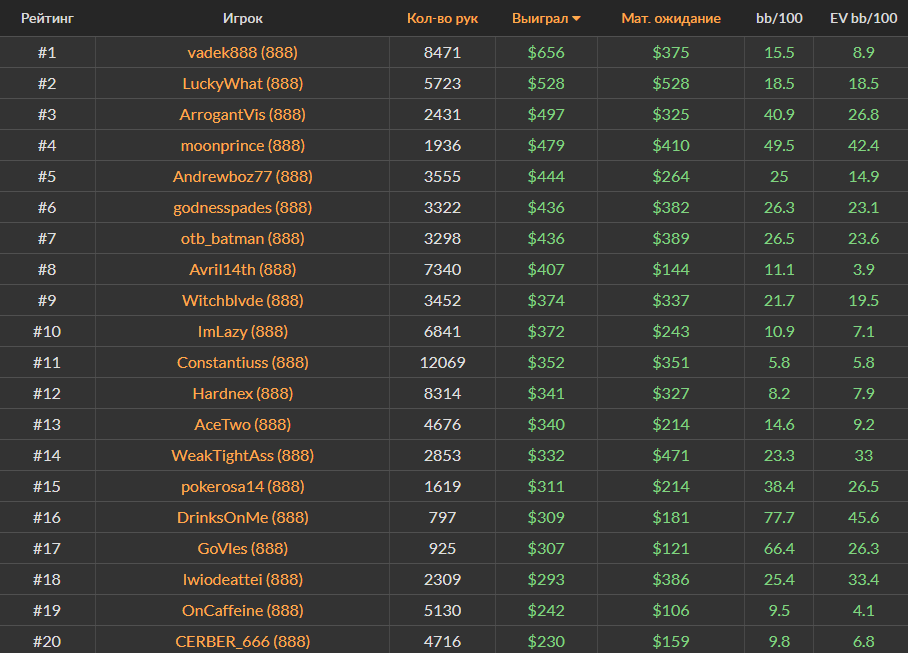Sort by Мат. ожидание column header
Viewport: 908px width, 653px height.
670,19
